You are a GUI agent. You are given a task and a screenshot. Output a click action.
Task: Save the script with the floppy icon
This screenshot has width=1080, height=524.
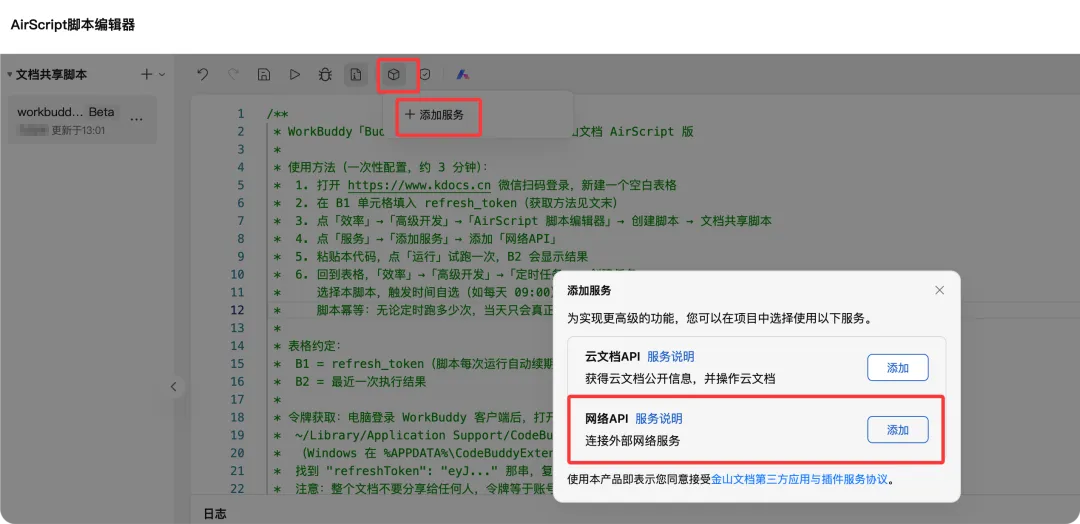pos(263,74)
